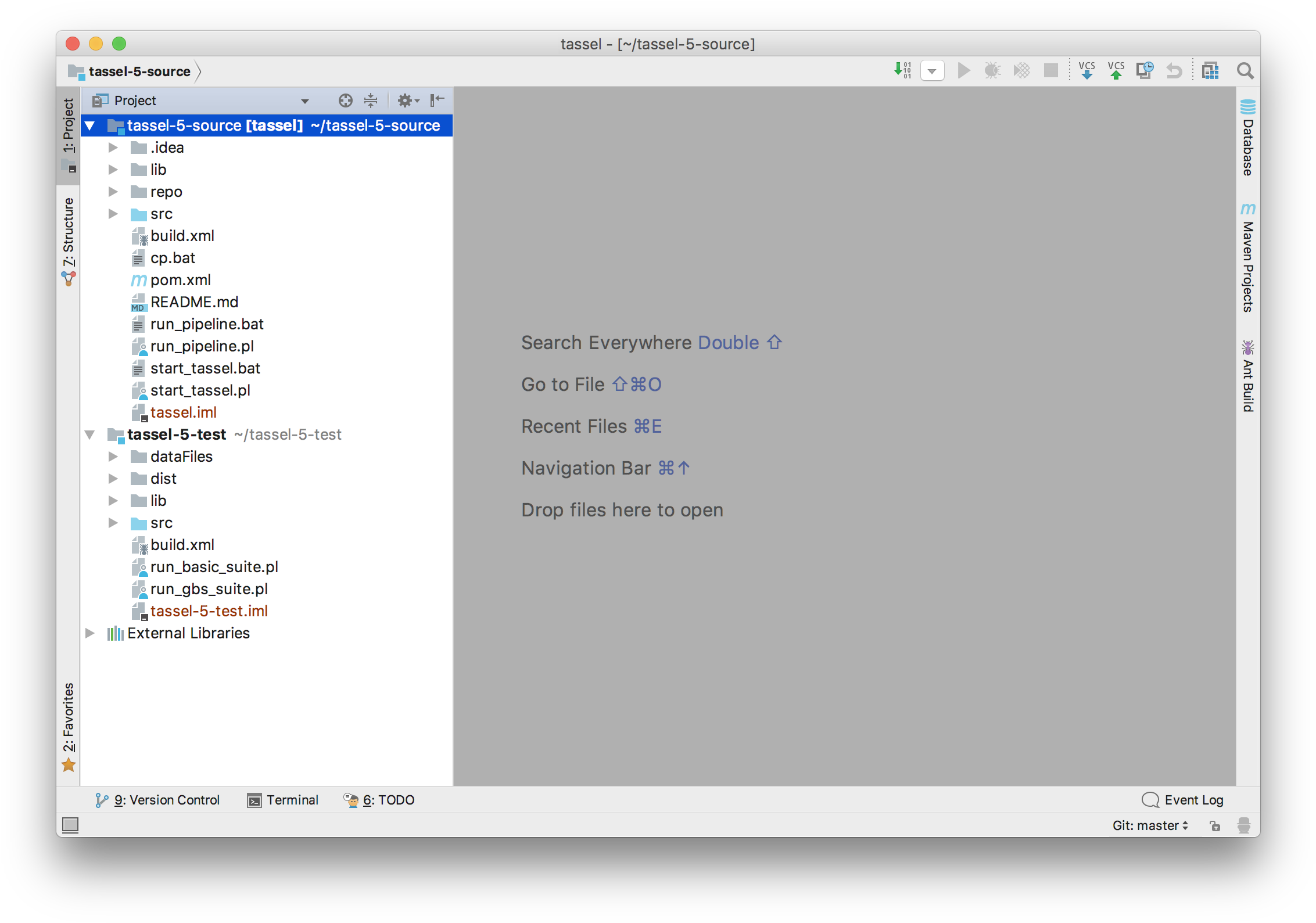This screenshot has width=1316, height=923.
Task: Click the Git: master branch widget
Action: [x=1150, y=825]
